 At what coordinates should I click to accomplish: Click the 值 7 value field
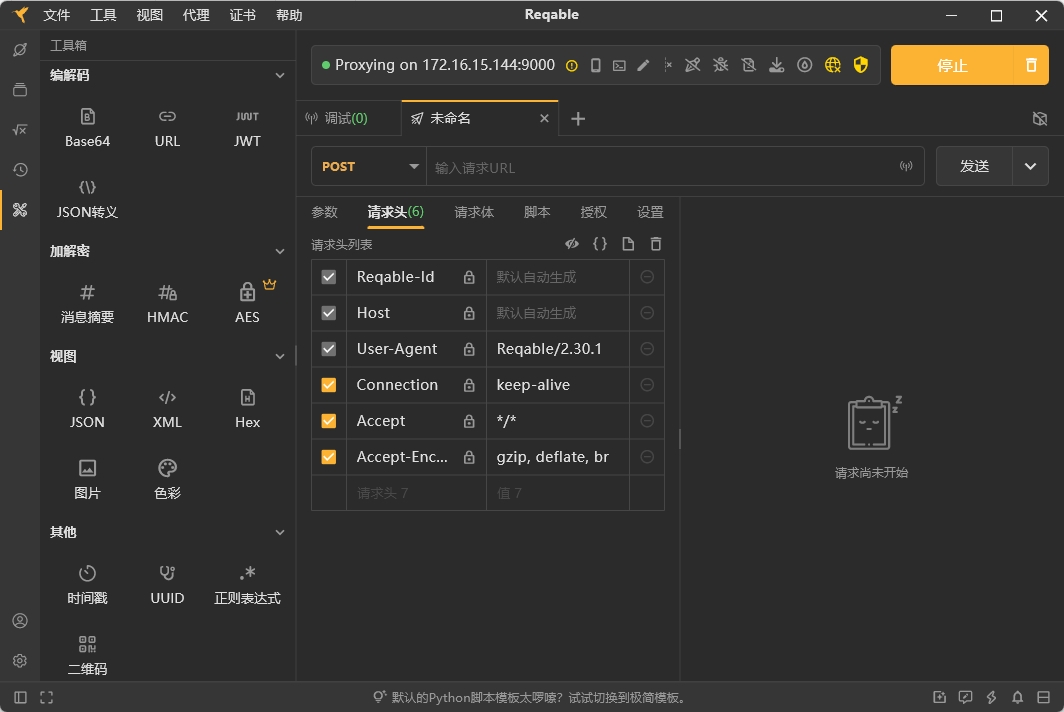tap(558, 493)
